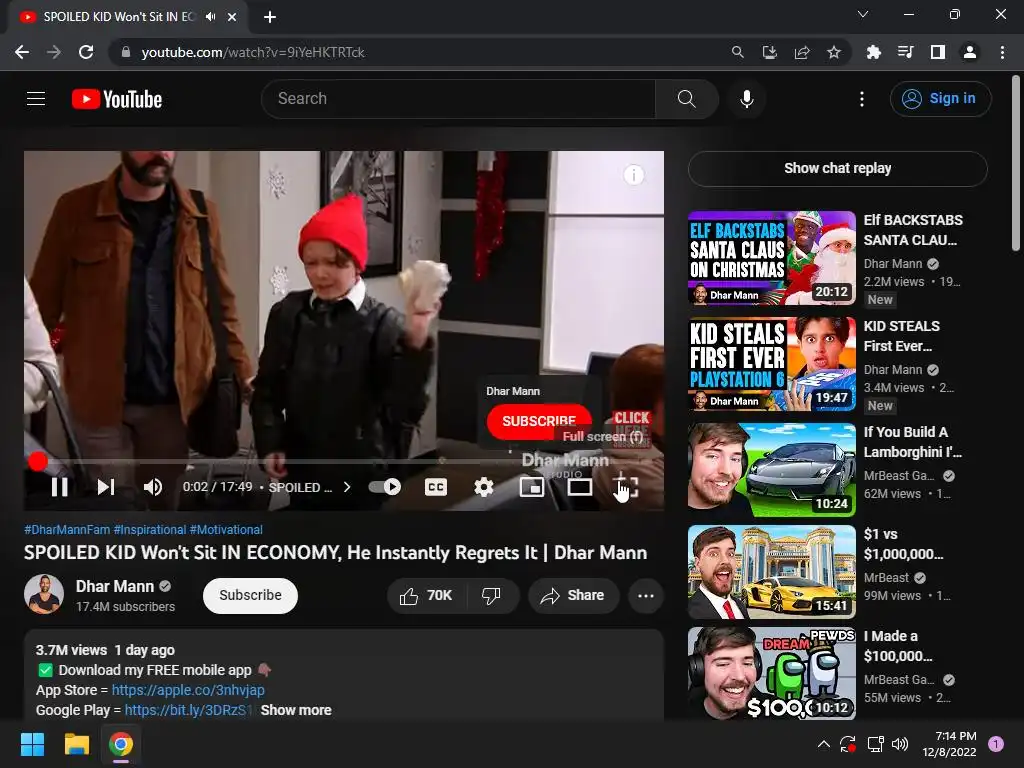Go to YouTube home via logo
Viewport: 1024px width, 768px height.
117,99
